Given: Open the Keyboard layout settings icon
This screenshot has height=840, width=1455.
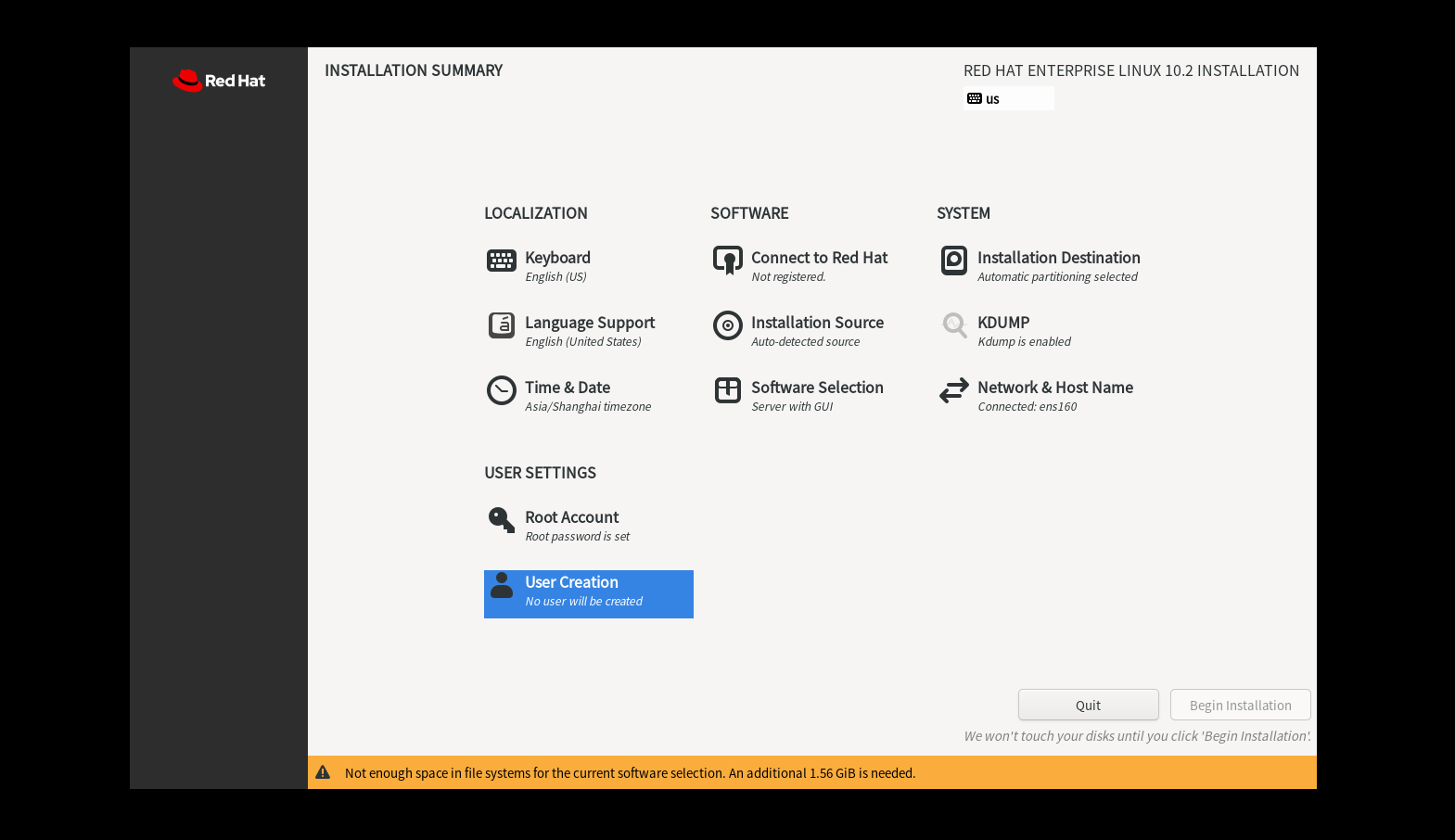Looking at the screenshot, I should coord(502,261).
